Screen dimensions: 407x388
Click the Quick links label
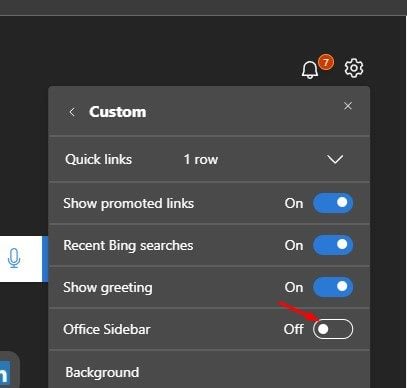click(99, 159)
